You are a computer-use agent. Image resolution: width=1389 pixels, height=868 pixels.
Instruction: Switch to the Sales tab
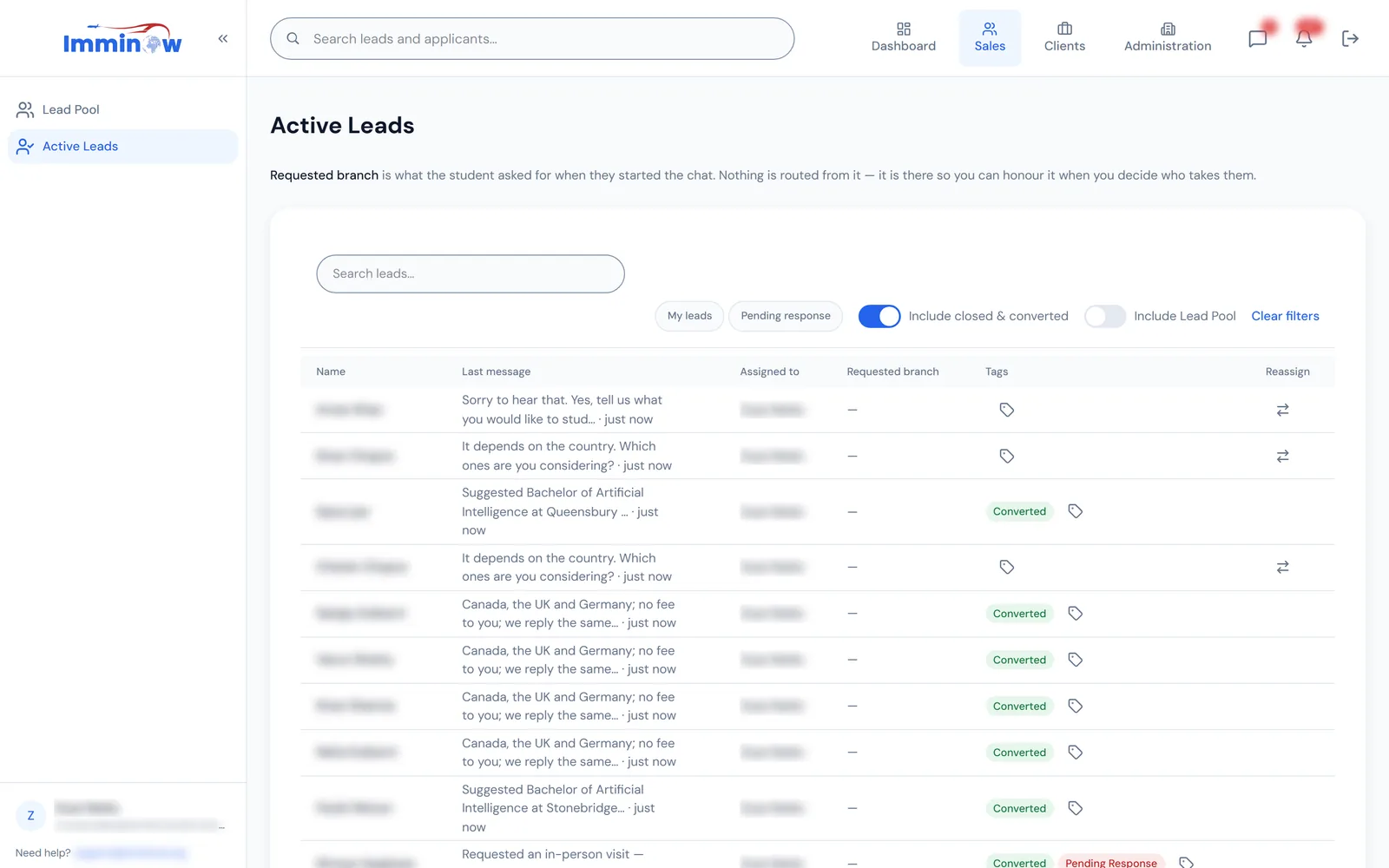pos(990,38)
